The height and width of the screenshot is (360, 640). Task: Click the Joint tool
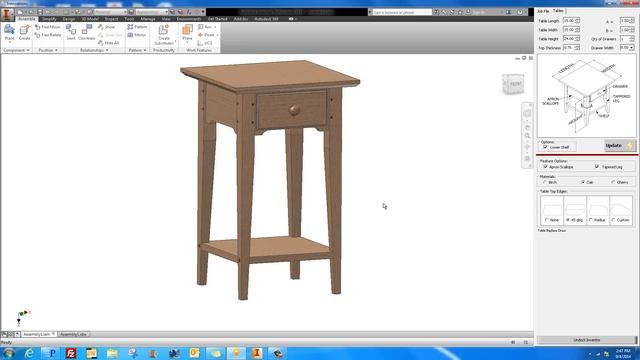[71, 33]
